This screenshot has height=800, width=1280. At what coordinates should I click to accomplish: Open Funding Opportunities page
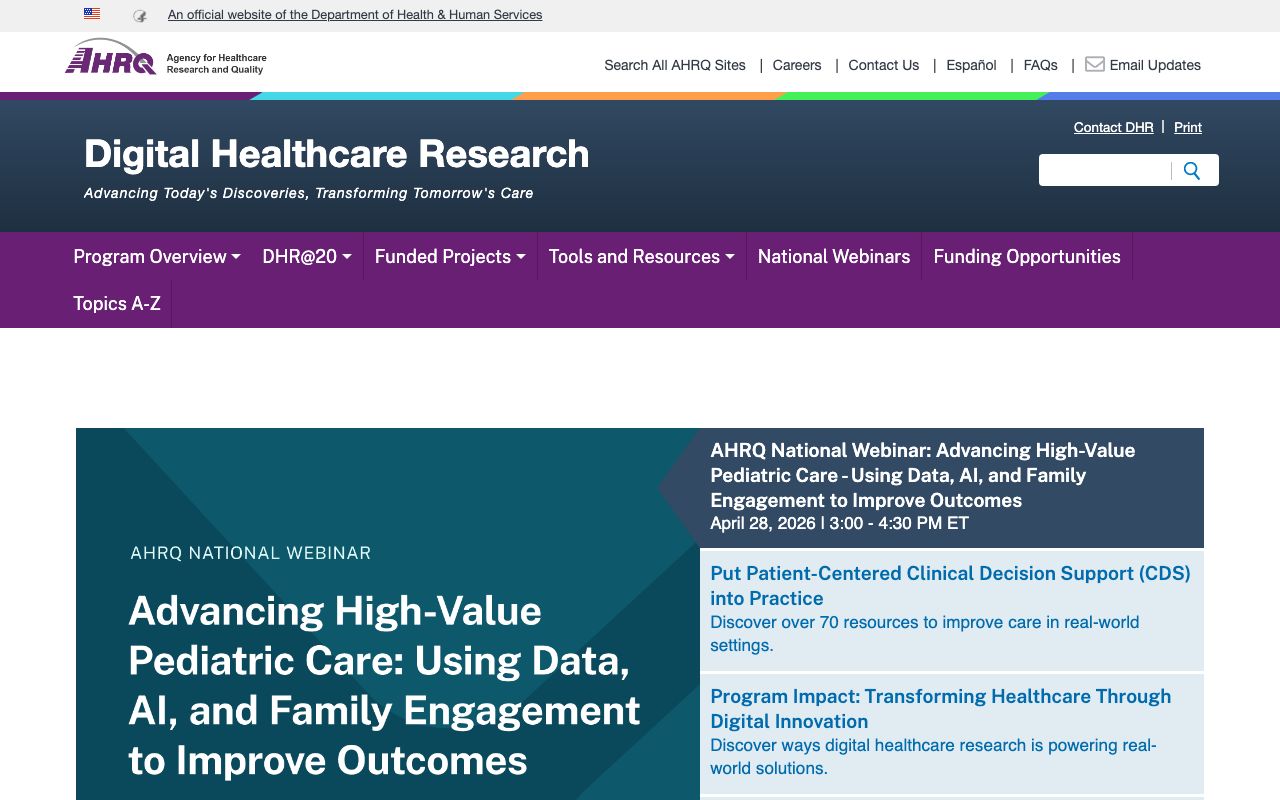[1027, 257]
